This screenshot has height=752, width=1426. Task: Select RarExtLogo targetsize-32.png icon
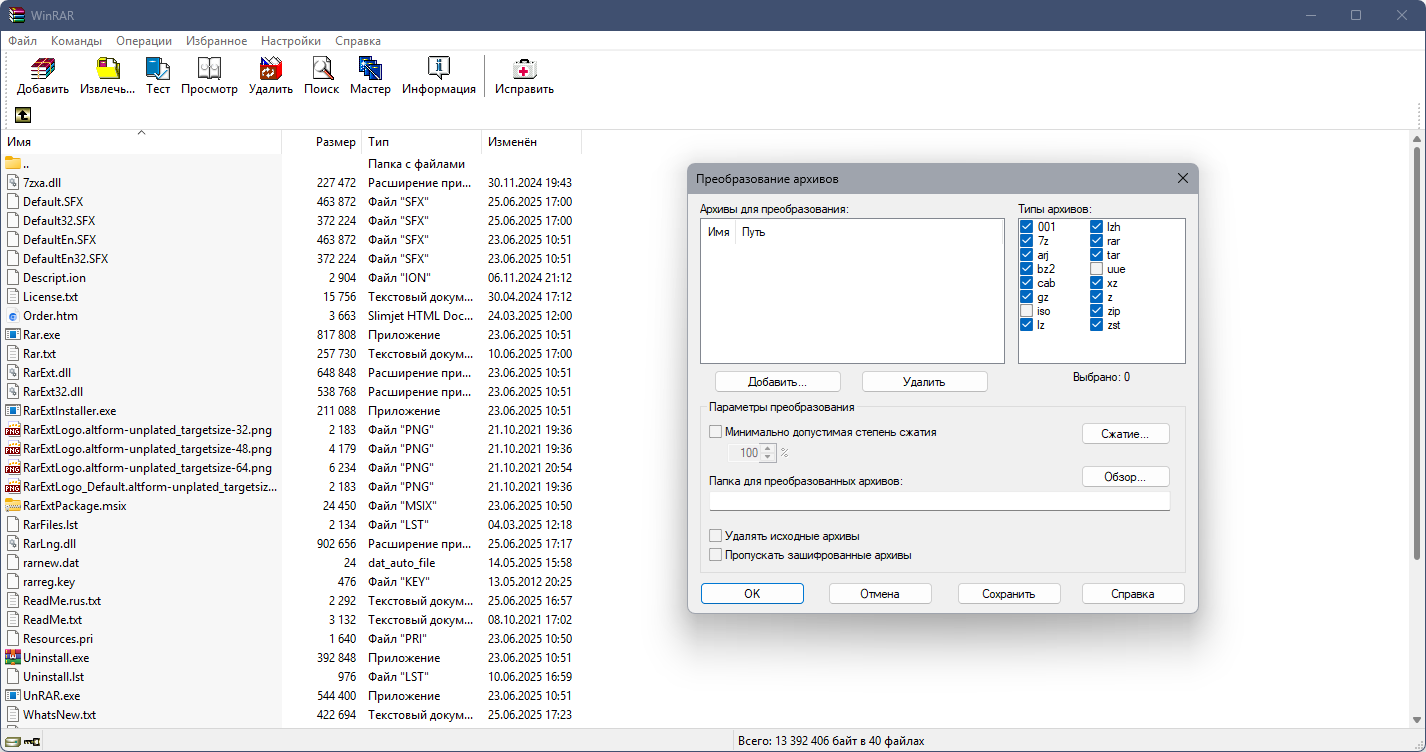click(x=13, y=429)
